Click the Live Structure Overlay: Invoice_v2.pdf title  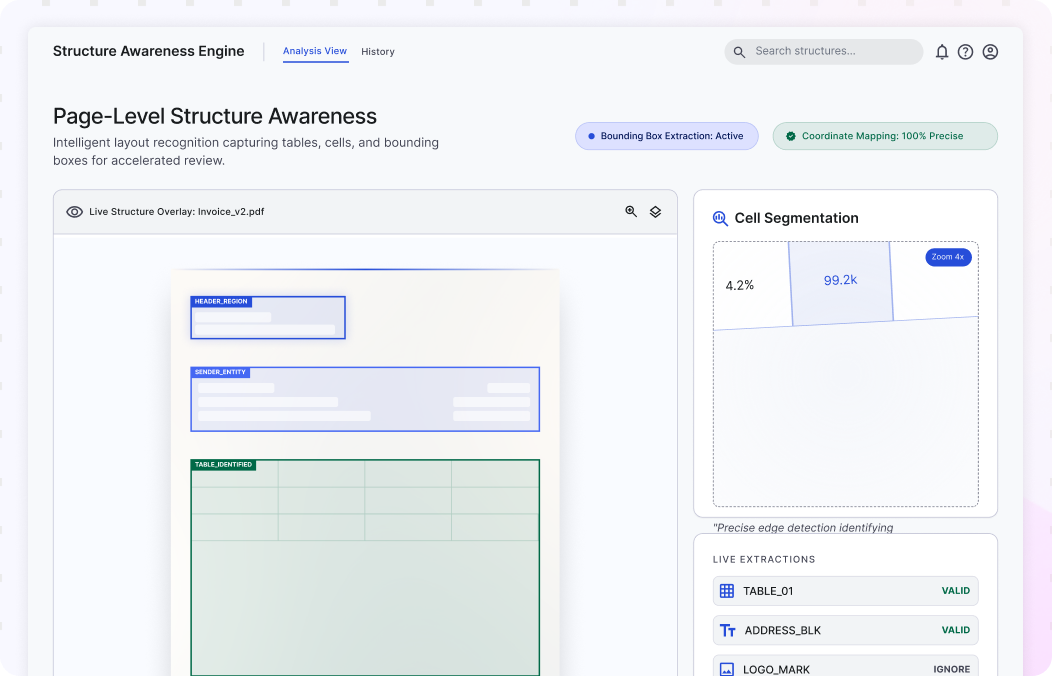(176, 212)
